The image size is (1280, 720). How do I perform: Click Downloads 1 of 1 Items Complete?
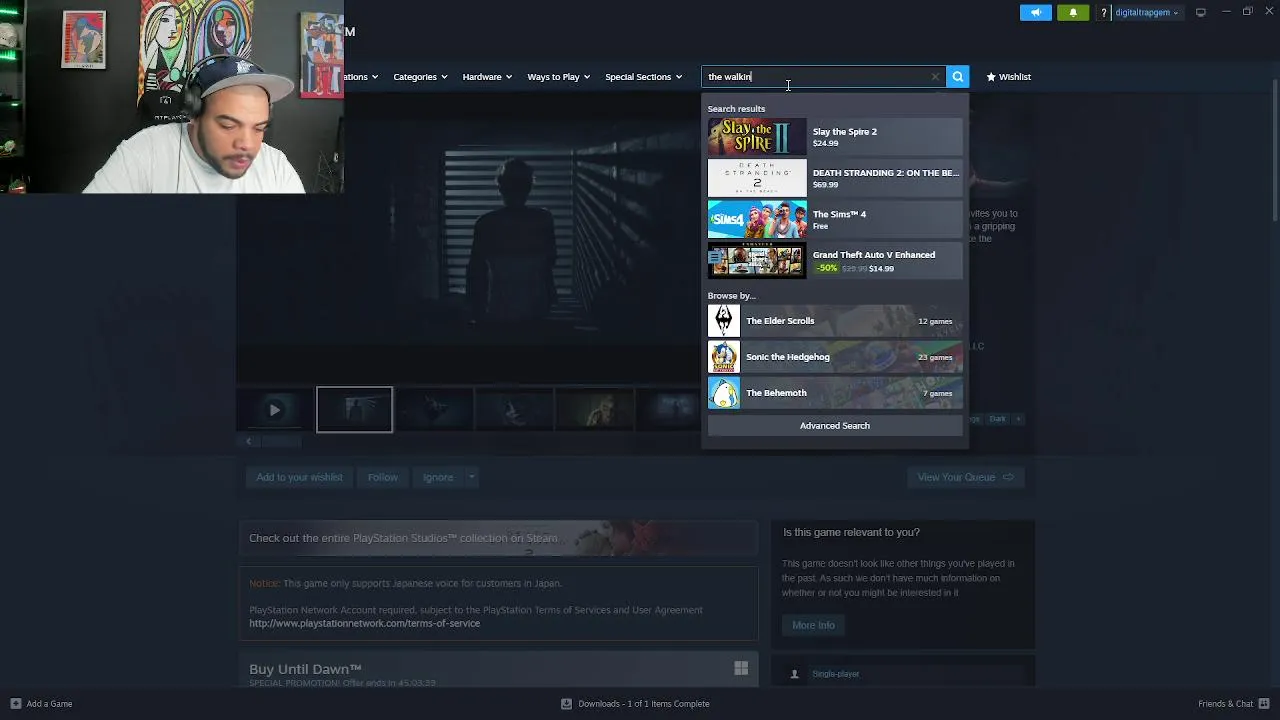click(x=643, y=704)
